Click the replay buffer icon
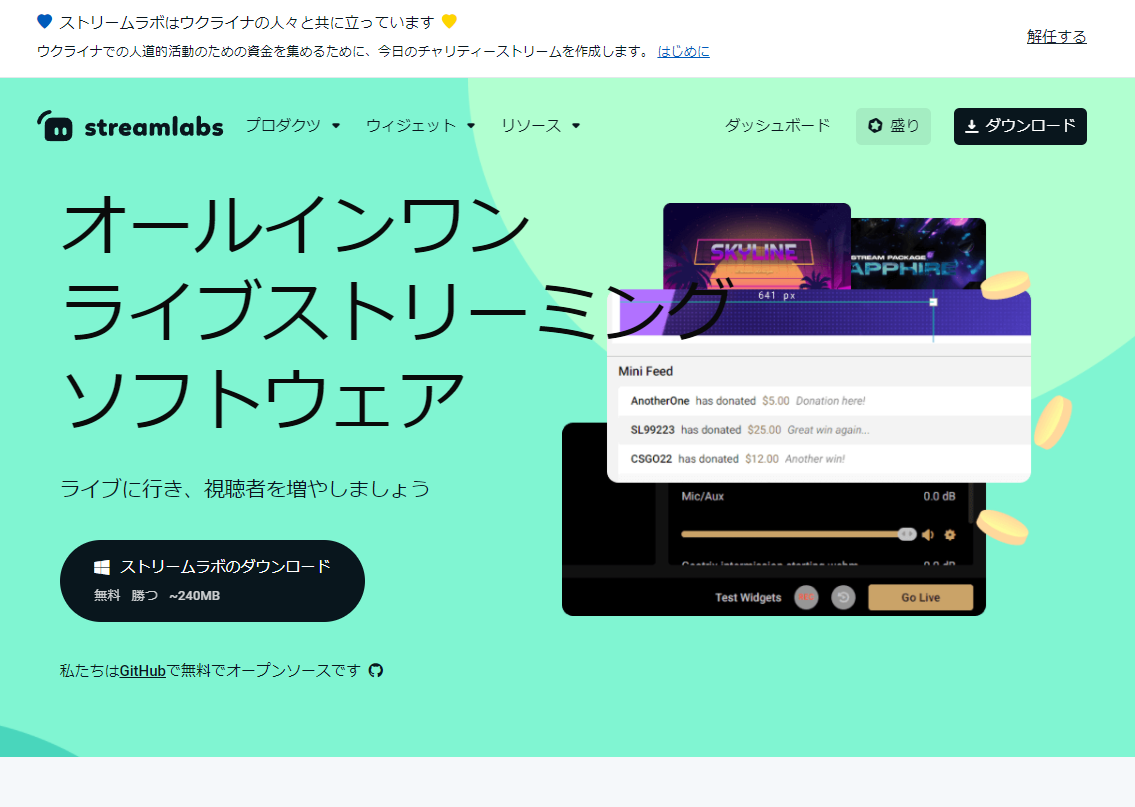The height and width of the screenshot is (807, 1135). 843,597
